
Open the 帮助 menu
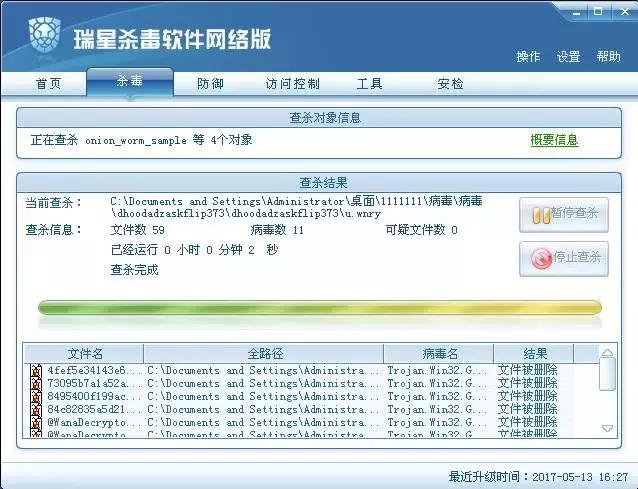[x=608, y=56]
